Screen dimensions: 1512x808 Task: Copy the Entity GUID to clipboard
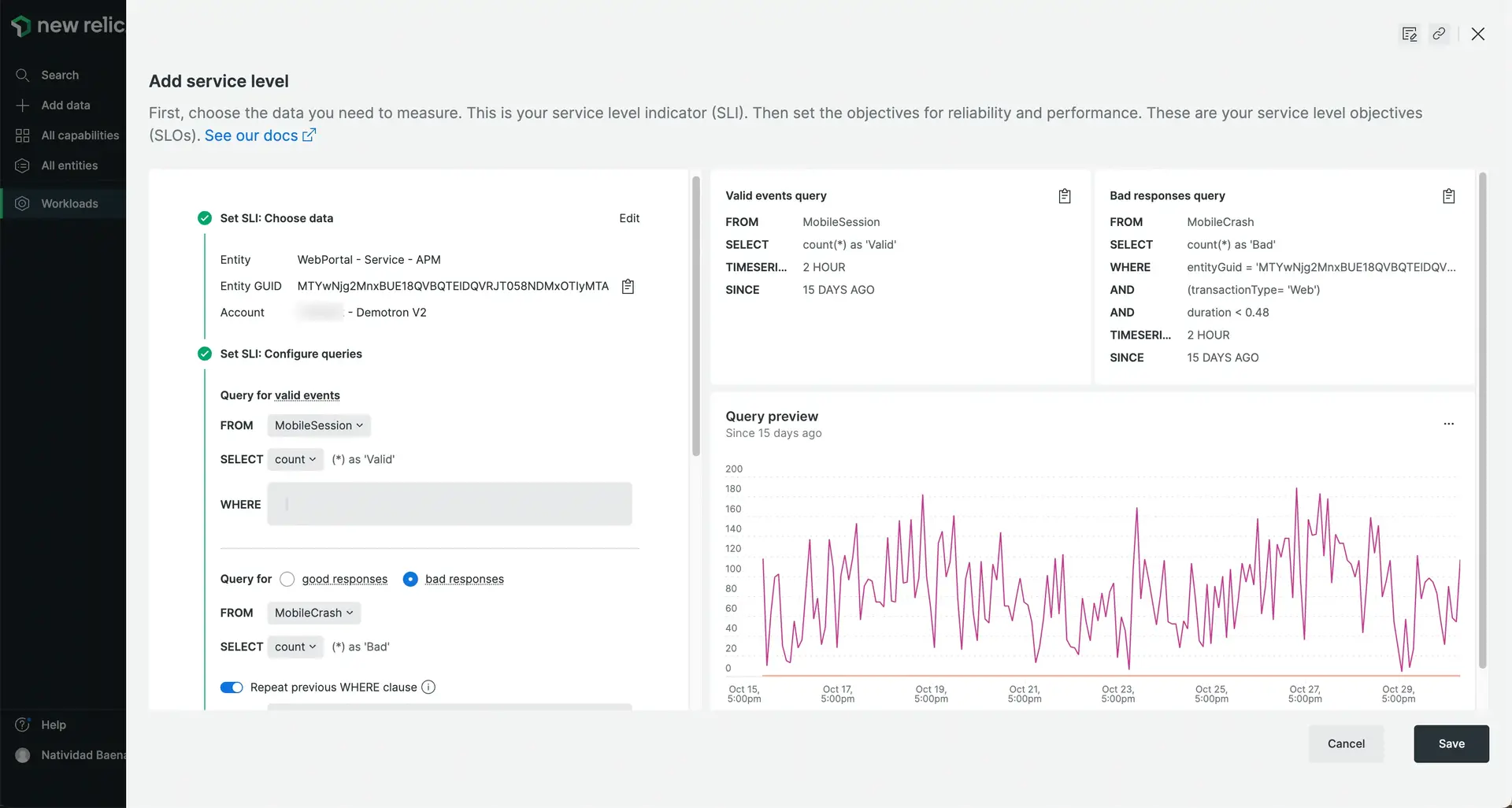point(628,287)
